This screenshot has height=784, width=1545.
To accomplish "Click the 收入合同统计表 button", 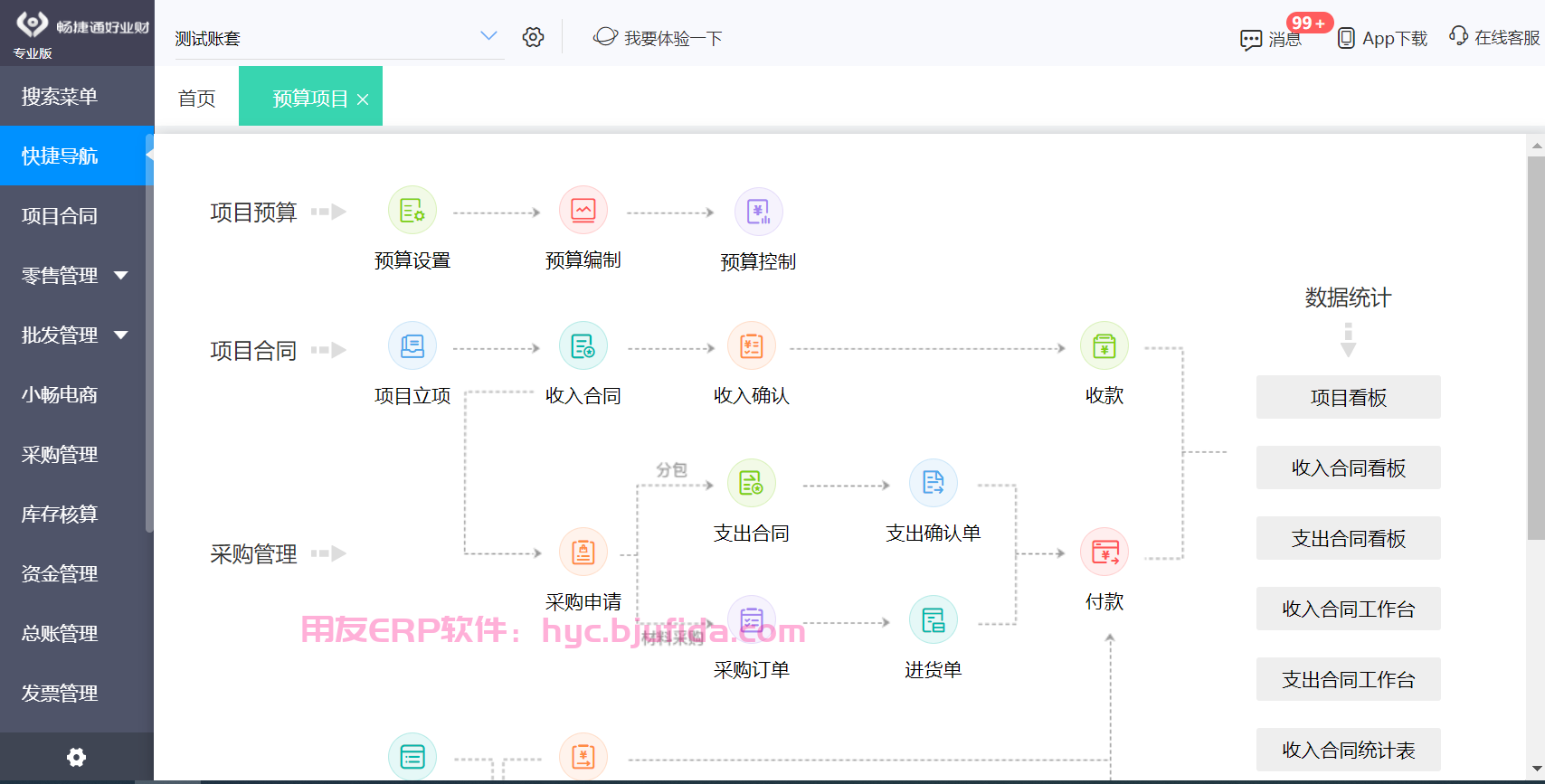I will [1349, 750].
